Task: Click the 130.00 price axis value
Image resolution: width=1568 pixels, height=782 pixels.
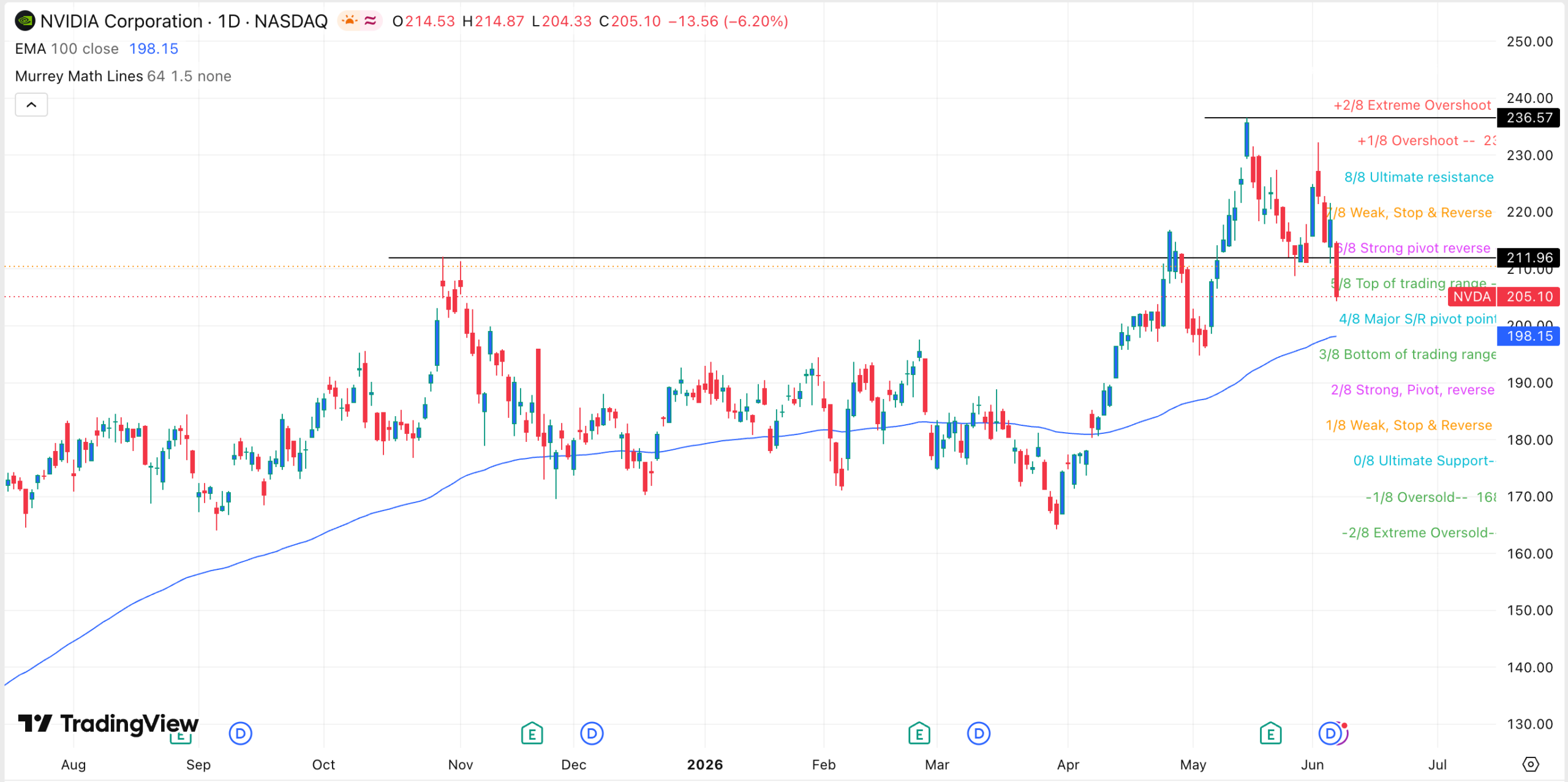Action: (1529, 724)
